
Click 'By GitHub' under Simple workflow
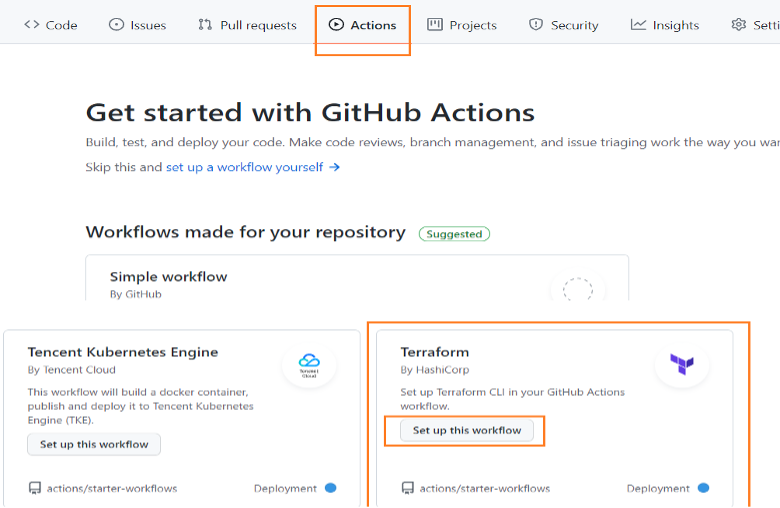pyautogui.click(x=136, y=294)
